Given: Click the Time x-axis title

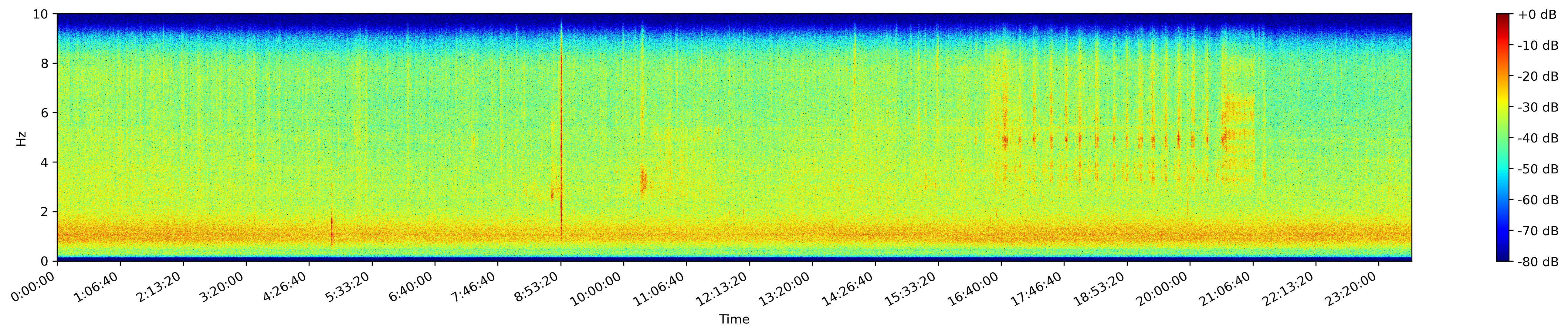Looking at the screenshot, I should (734, 320).
